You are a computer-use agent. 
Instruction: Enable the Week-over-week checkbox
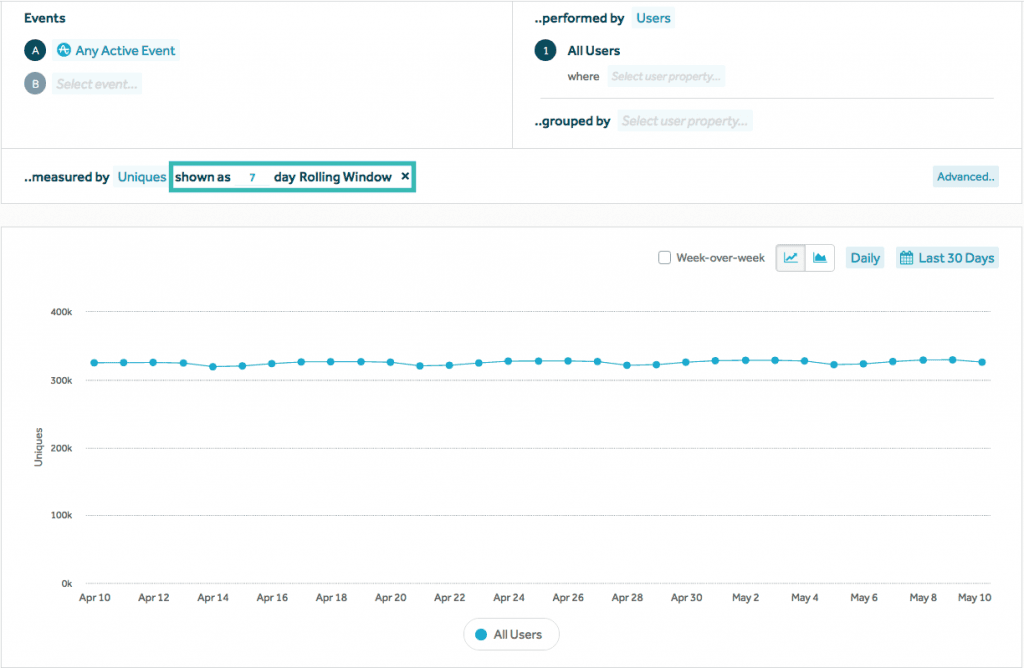point(664,258)
